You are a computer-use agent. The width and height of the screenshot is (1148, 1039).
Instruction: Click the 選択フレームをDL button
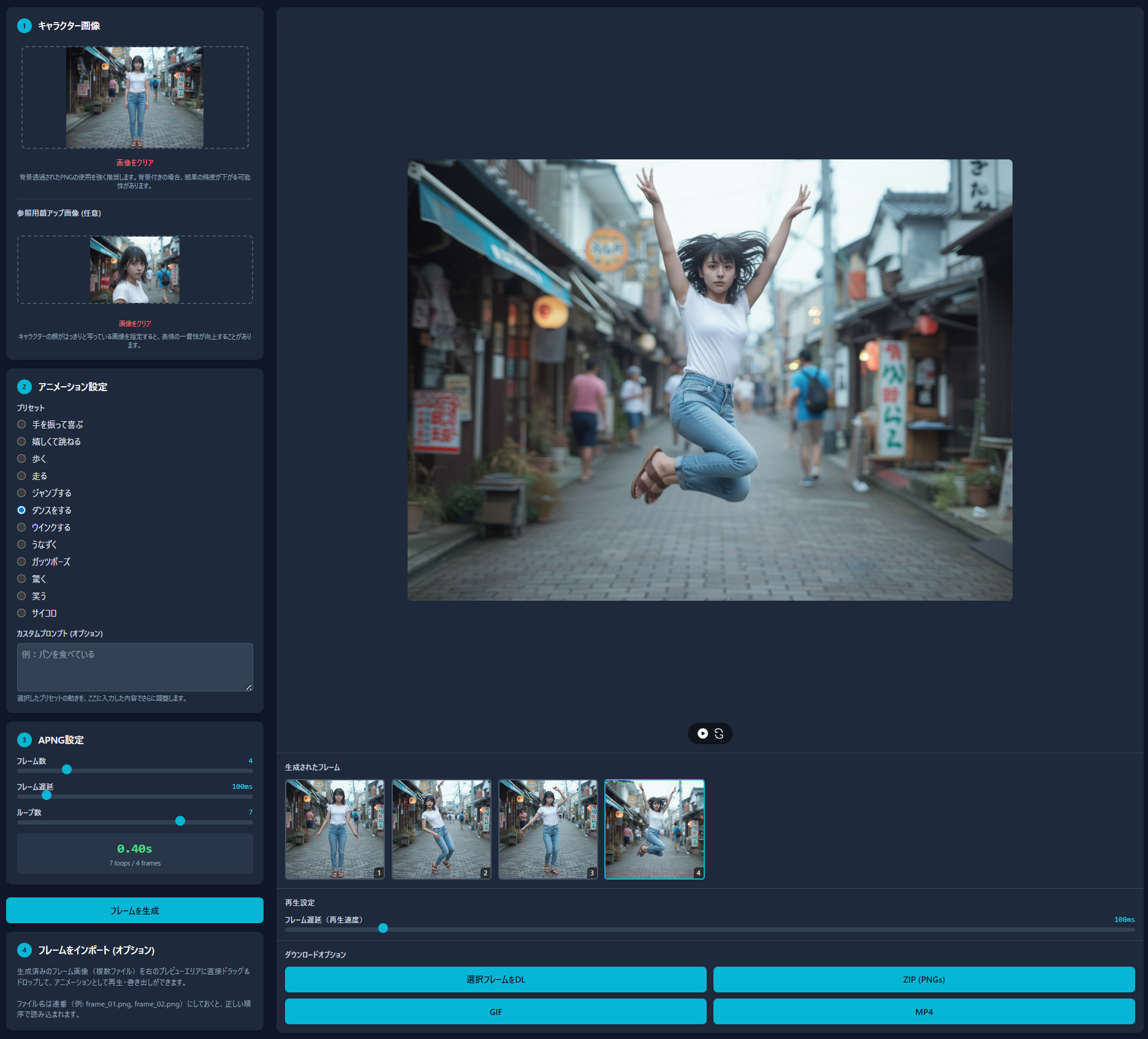[495, 980]
